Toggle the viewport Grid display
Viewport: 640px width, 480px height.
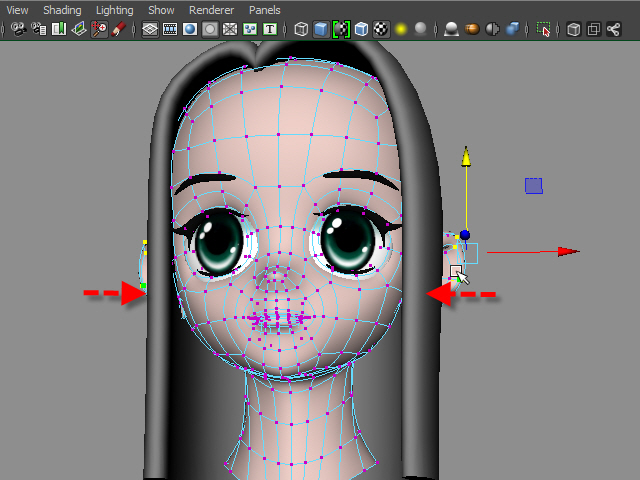click(150, 30)
